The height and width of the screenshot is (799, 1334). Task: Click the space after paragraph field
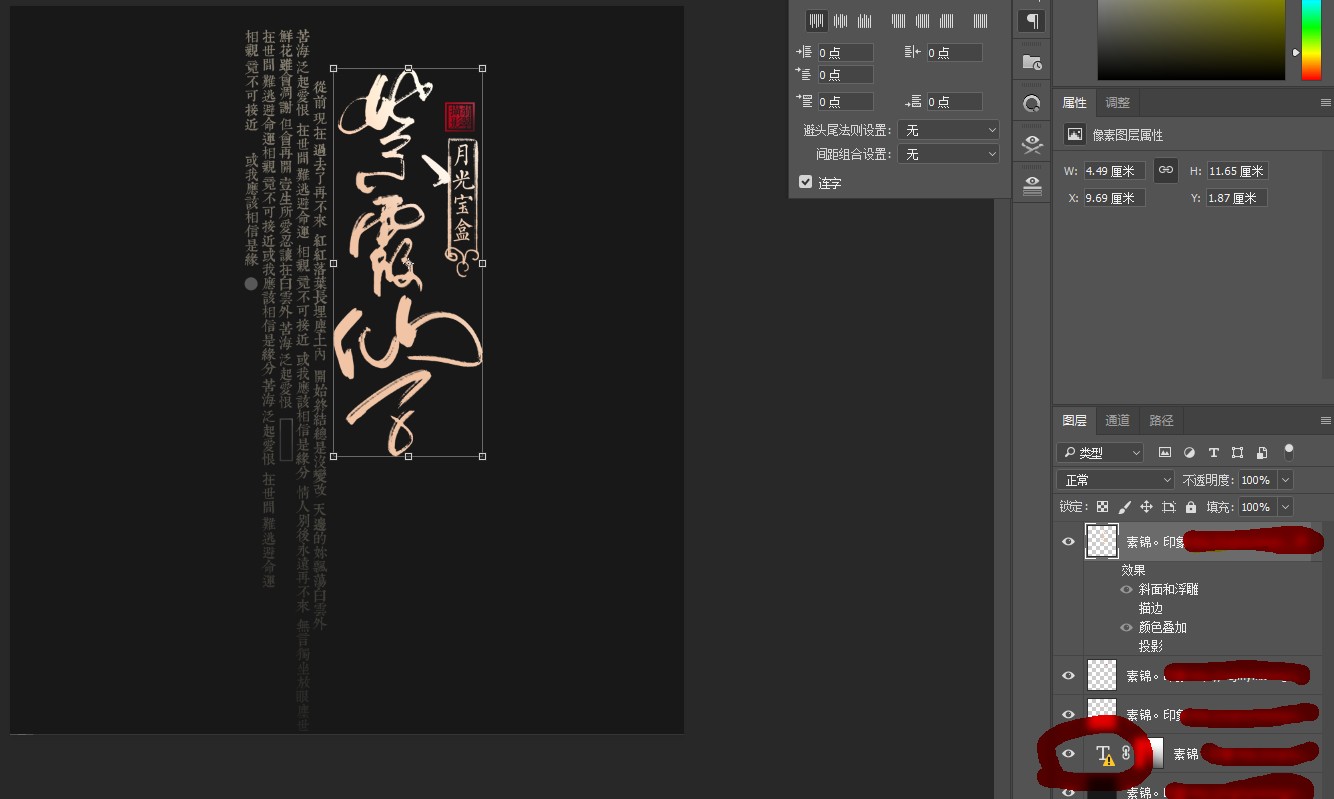[x=954, y=102]
